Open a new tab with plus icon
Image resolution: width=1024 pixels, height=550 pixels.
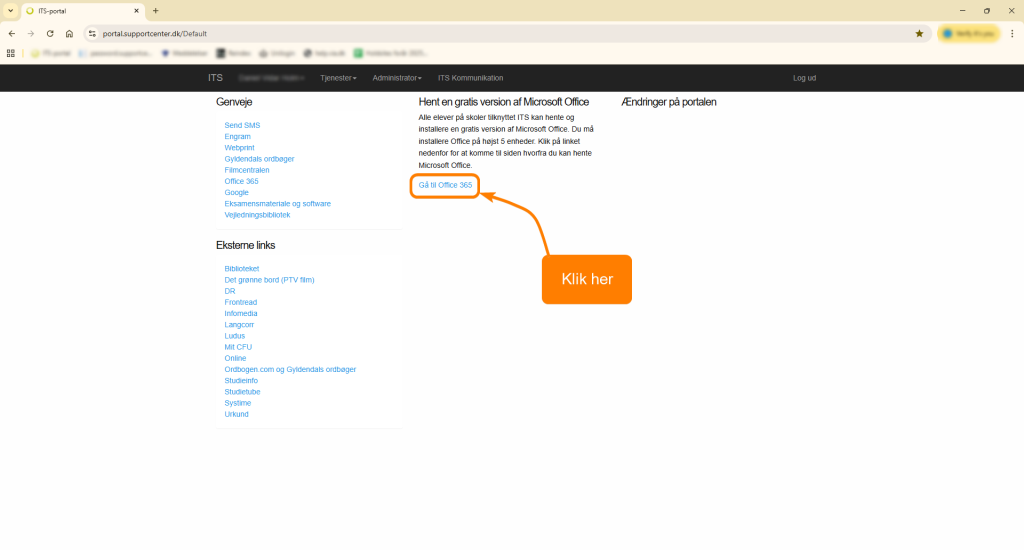155,10
